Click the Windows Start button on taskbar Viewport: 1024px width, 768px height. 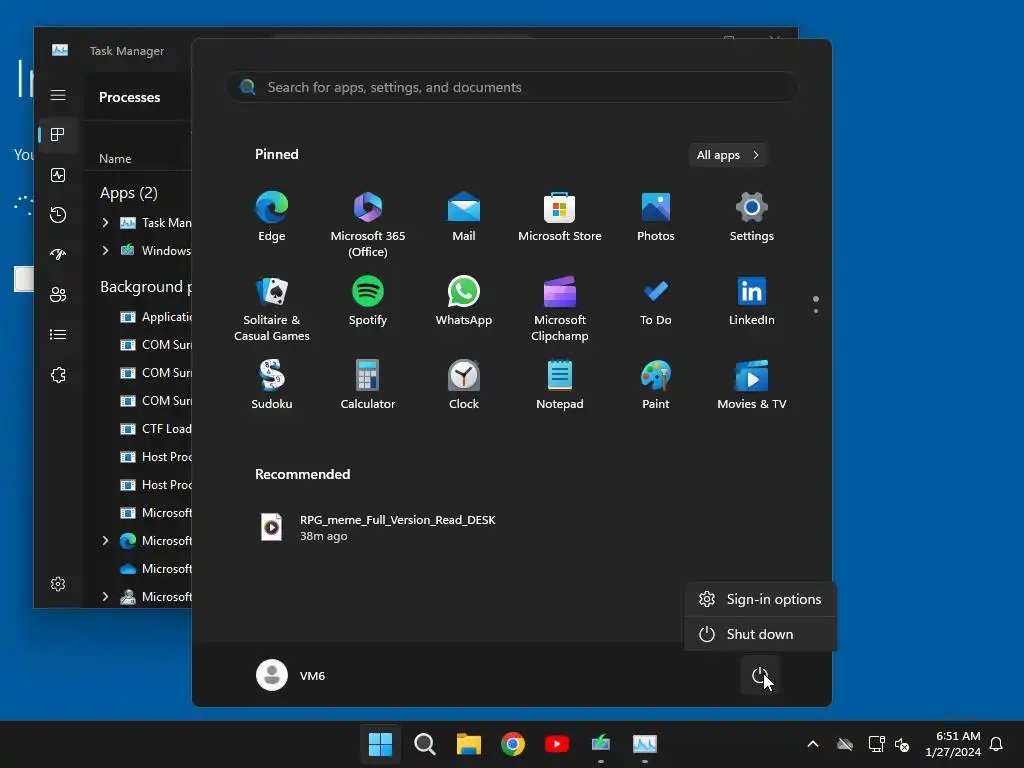(x=380, y=744)
